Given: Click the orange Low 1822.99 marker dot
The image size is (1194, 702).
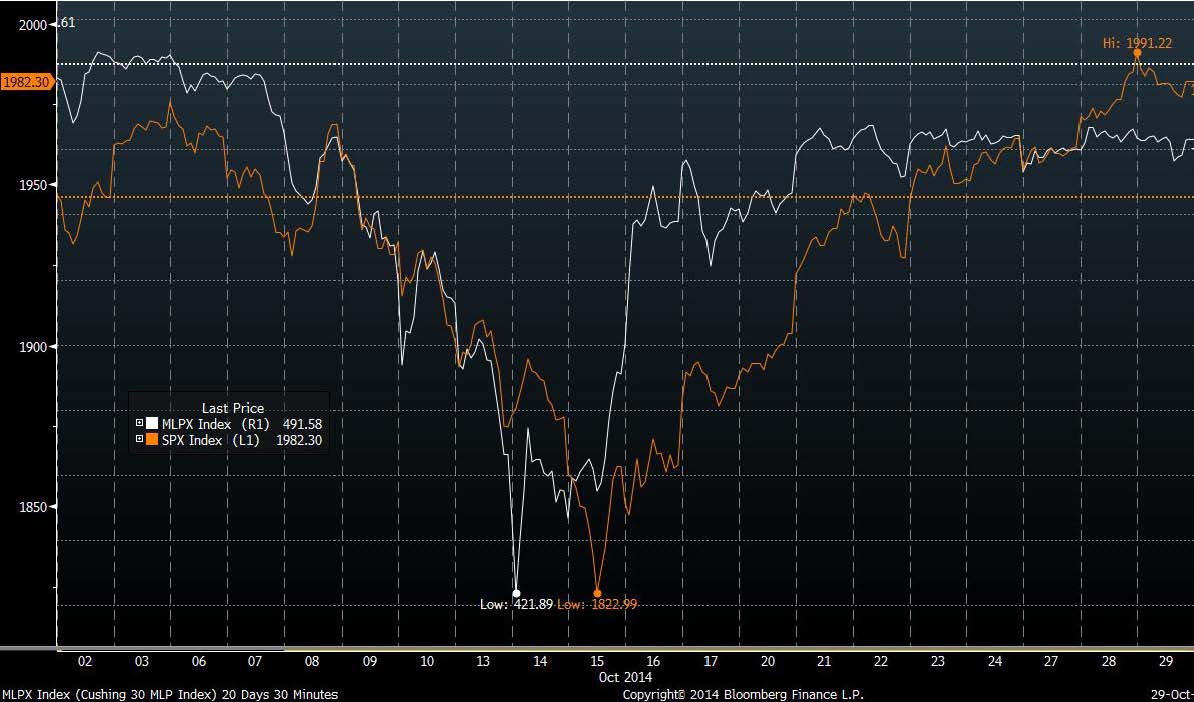Looking at the screenshot, I should tap(597, 593).
